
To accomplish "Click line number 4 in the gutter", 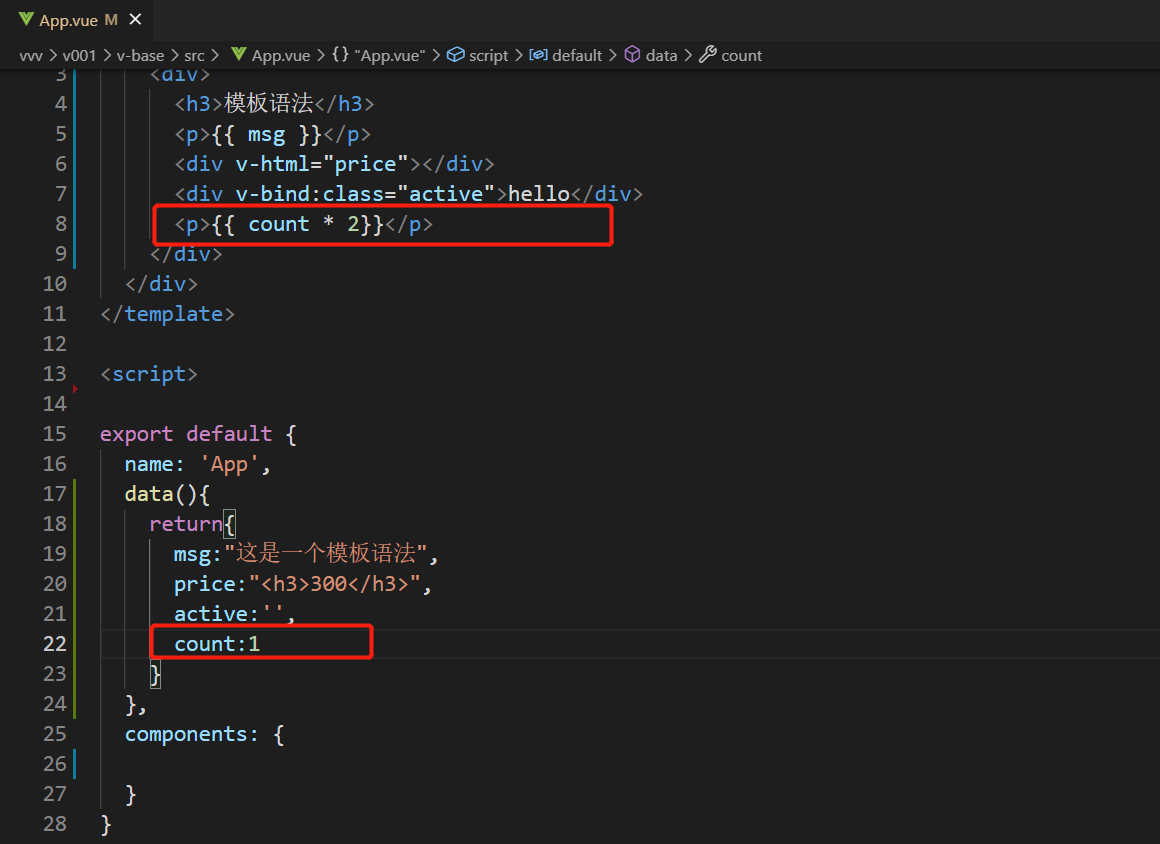I will point(61,104).
